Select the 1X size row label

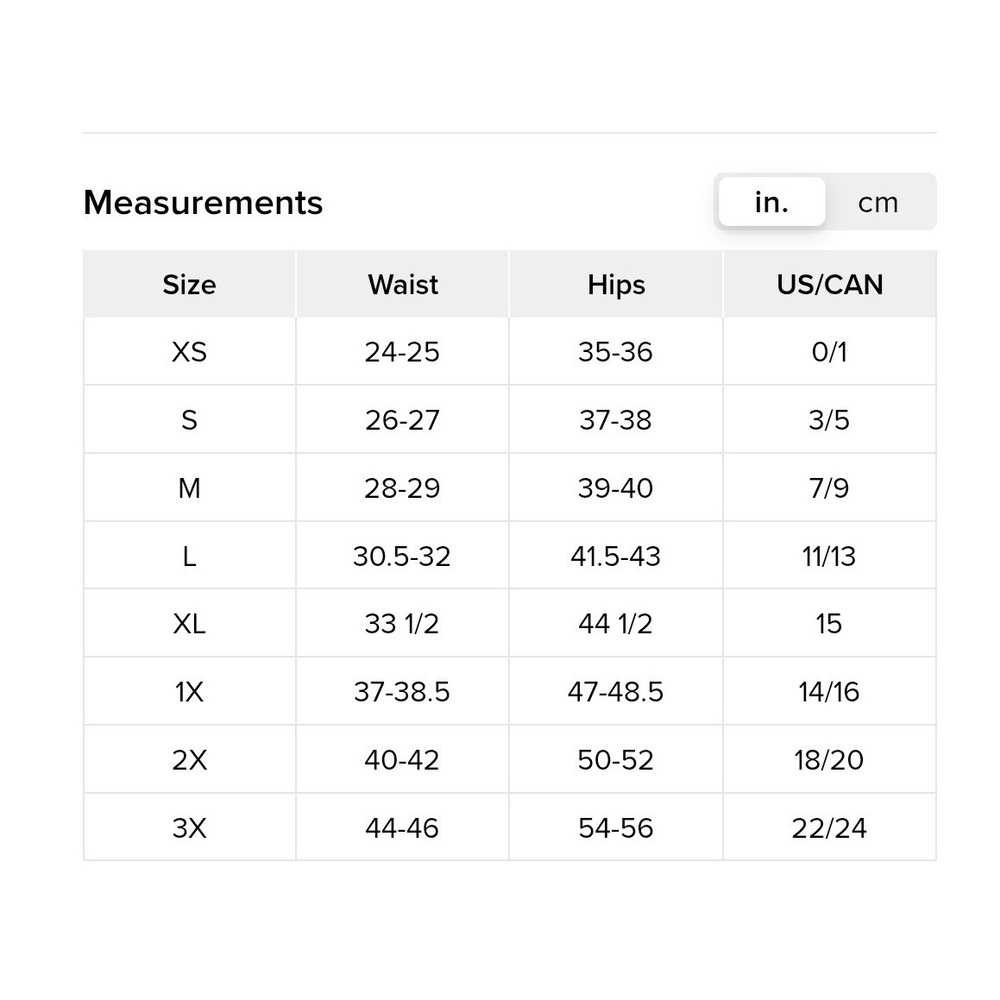click(x=189, y=692)
